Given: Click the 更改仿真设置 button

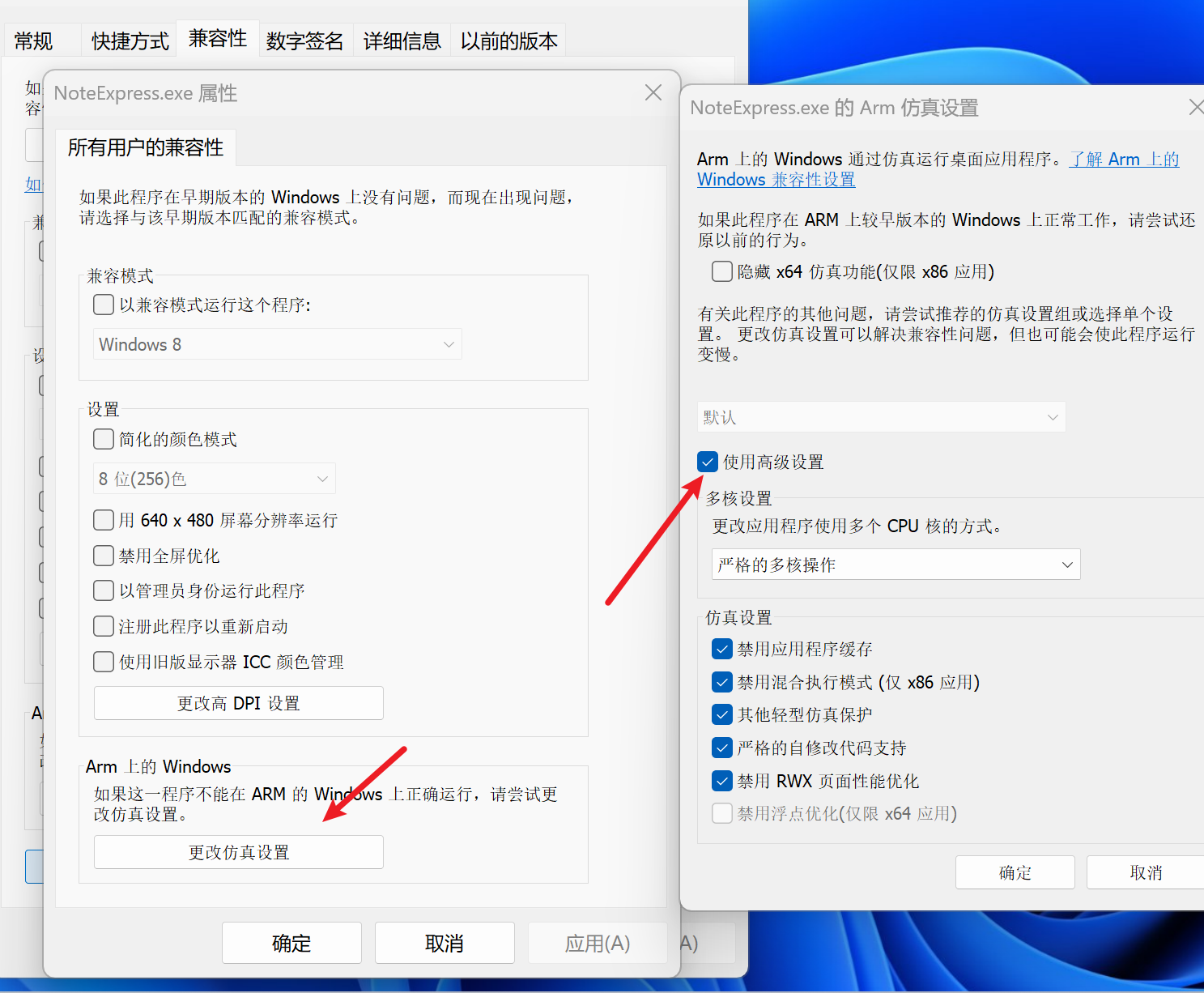Looking at the screenshot, I should (x=239, y=852).
